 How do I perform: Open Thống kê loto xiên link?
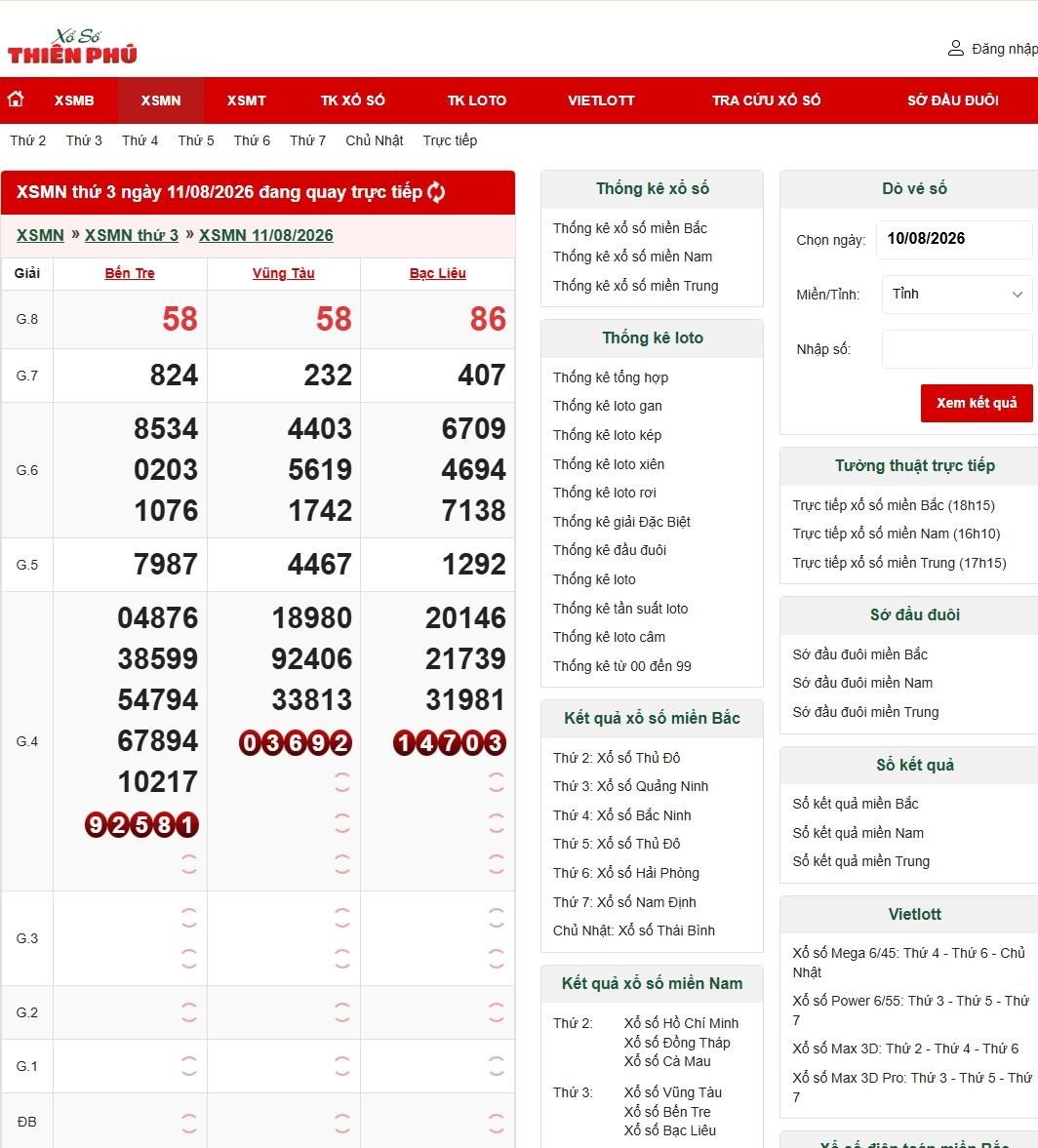609,465
